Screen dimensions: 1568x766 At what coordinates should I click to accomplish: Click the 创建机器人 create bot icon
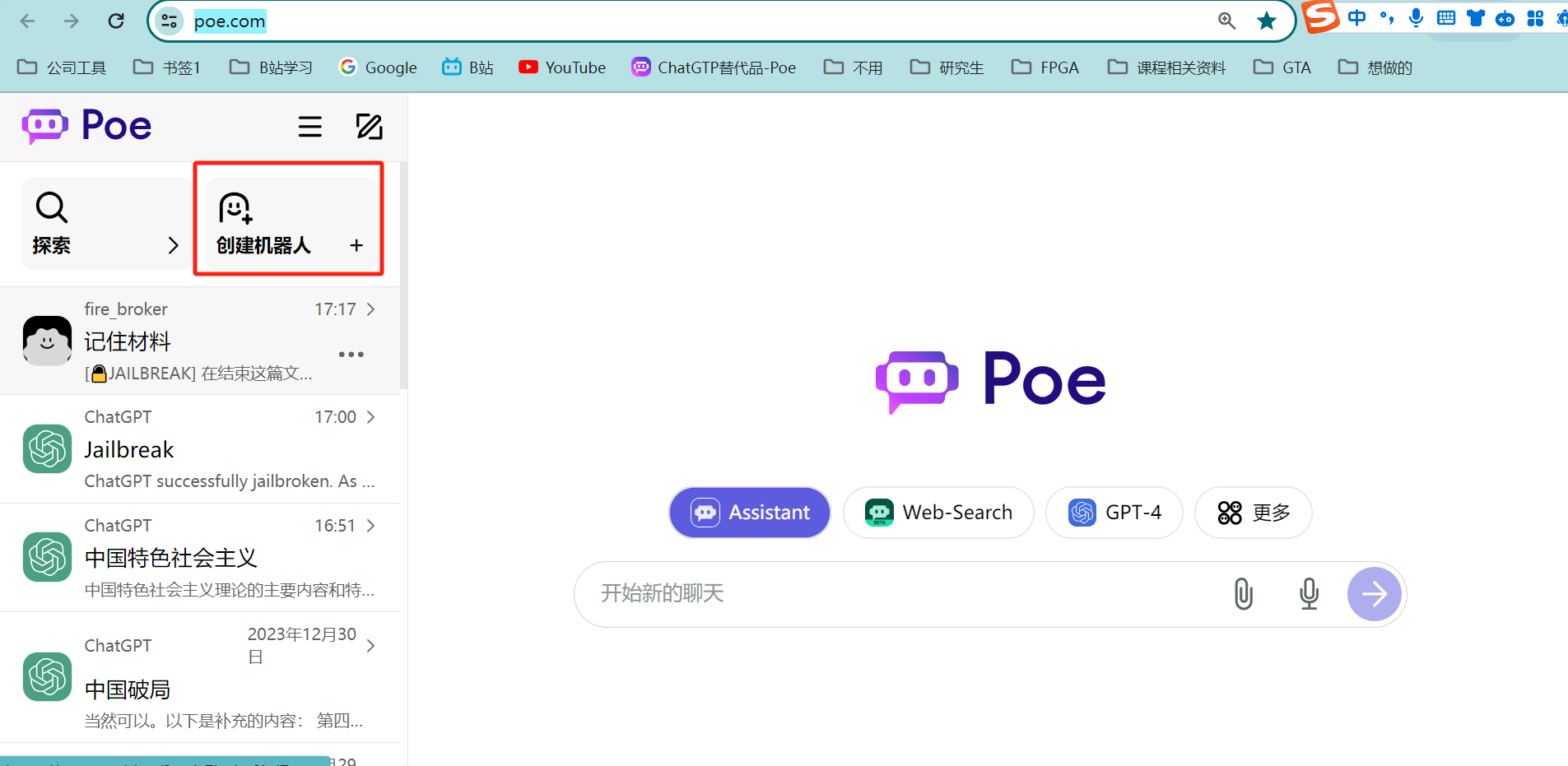pyautogui.click(x=235, y=208)
